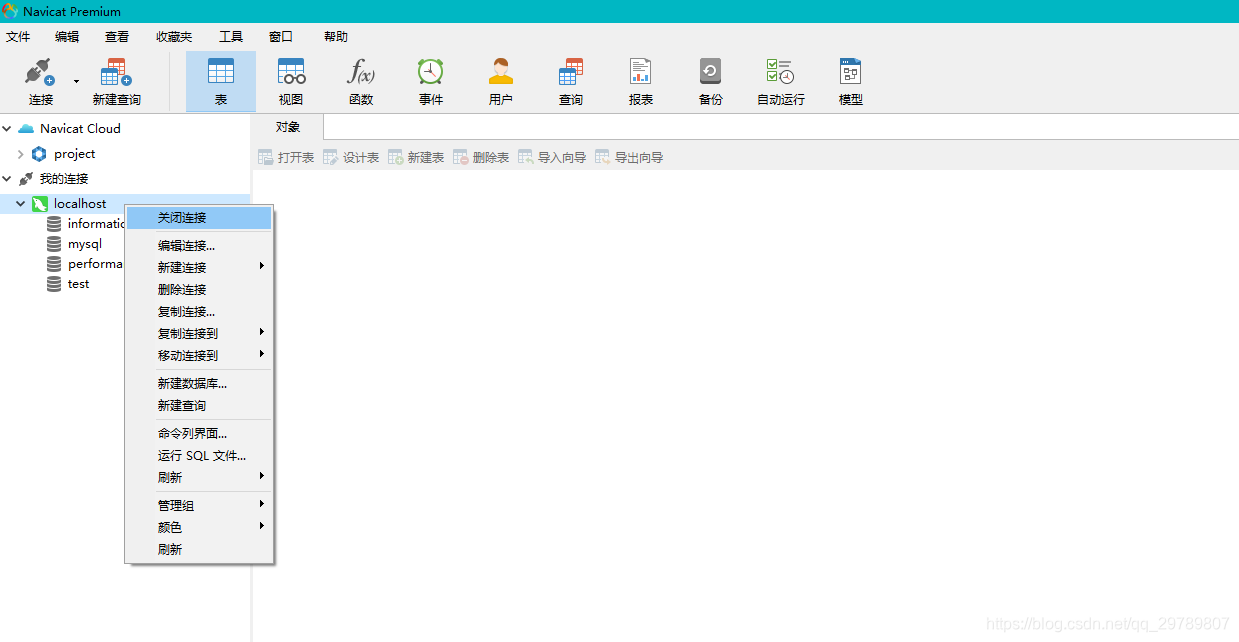Open the Favorites (收藏夹) menu
This screenshot has height=642, width=1239.
click(174, 36)
